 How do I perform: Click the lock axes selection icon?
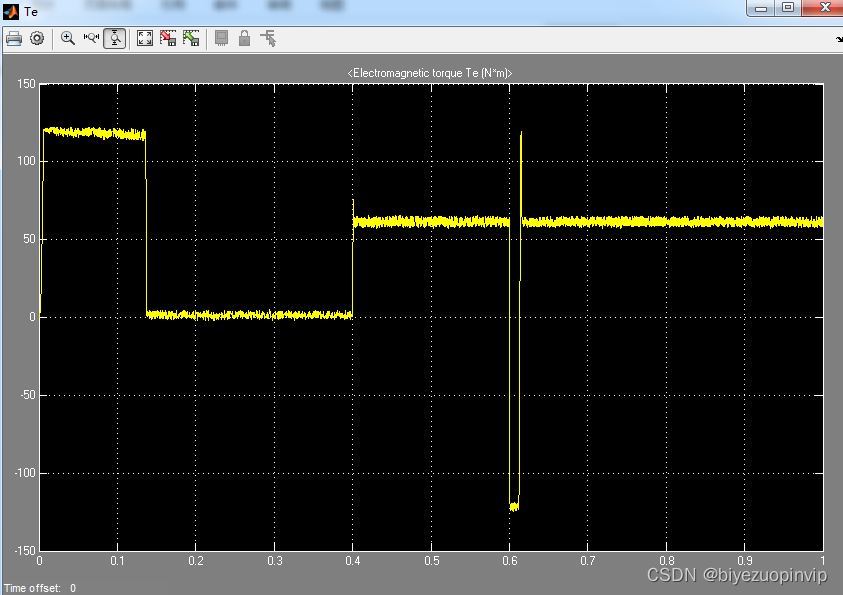tap(244, 38)
